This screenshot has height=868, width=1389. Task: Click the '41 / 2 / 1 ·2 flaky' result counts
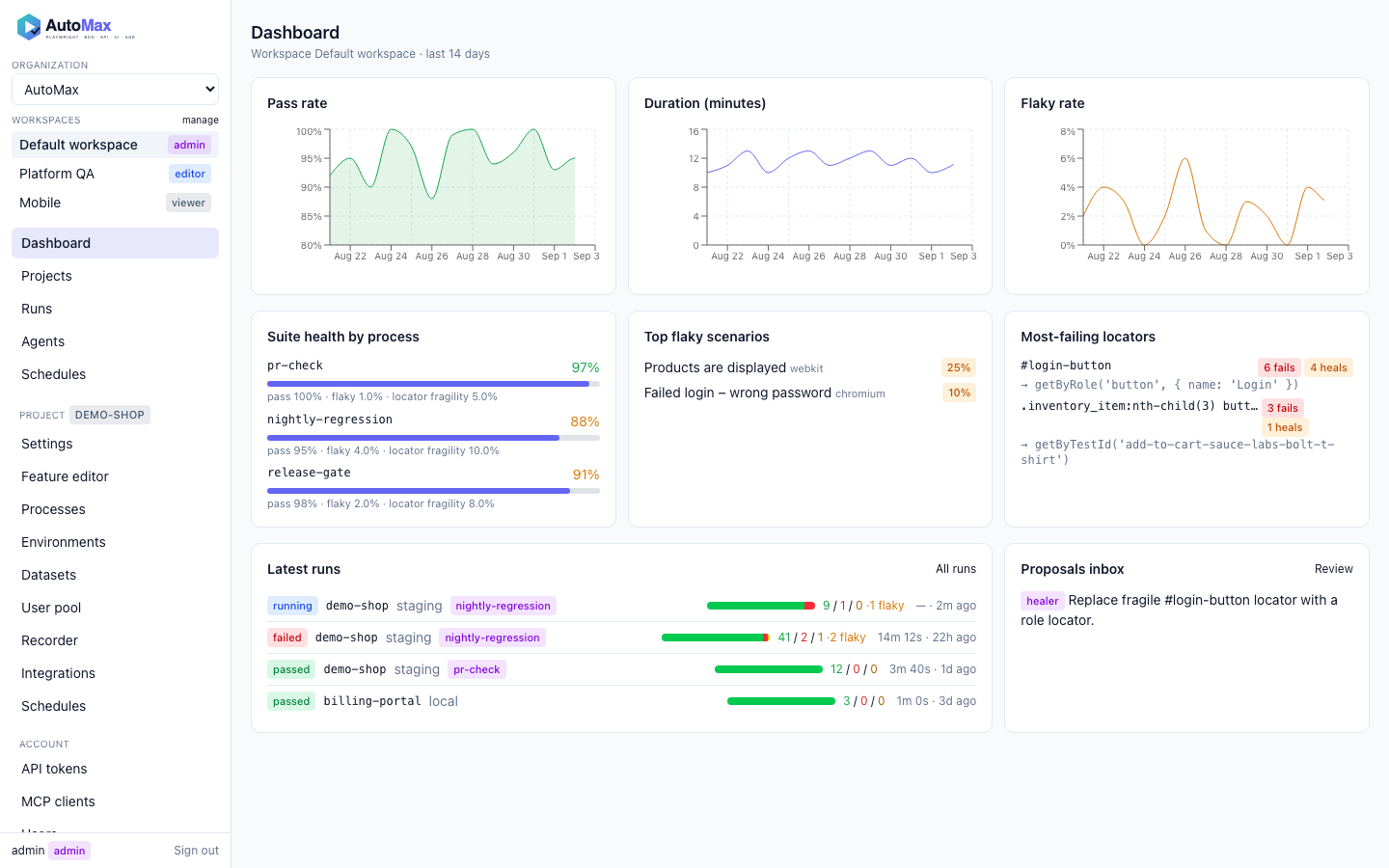[x=822, y=637]
